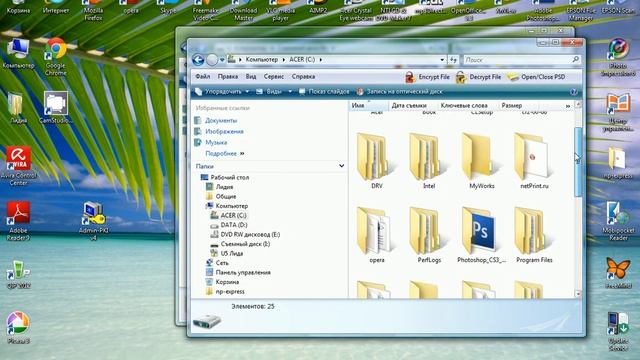Click the file list vertical scrollbar thumb
Image resolution: width=640 pixels, height=360 pixels.
click(578, 162)
